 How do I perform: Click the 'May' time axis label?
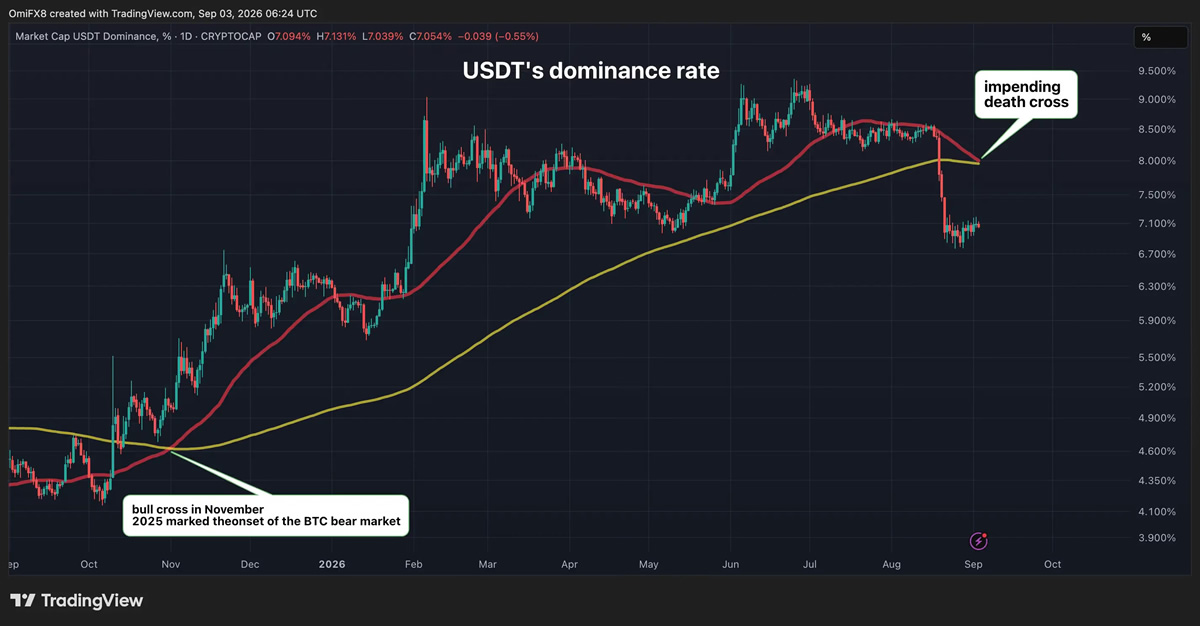tap(649, 565)
